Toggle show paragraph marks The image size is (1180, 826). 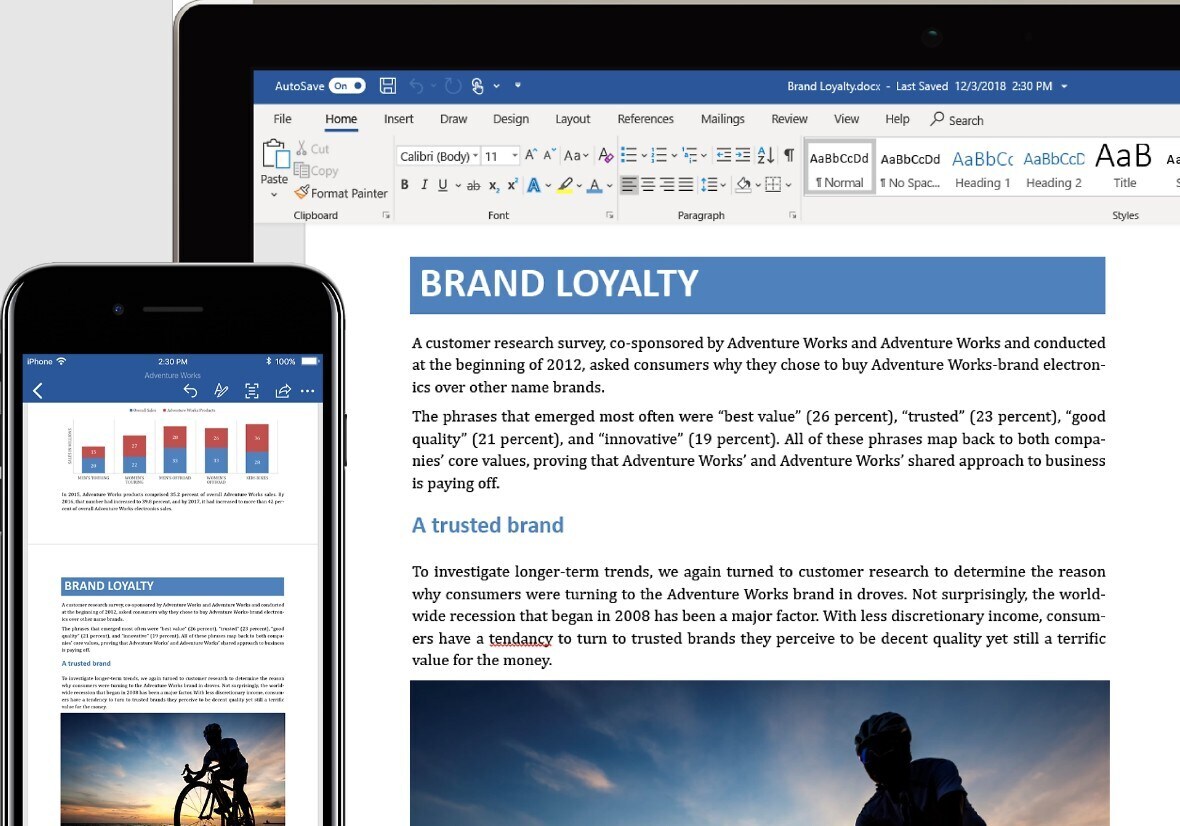[x=789, y=155]
